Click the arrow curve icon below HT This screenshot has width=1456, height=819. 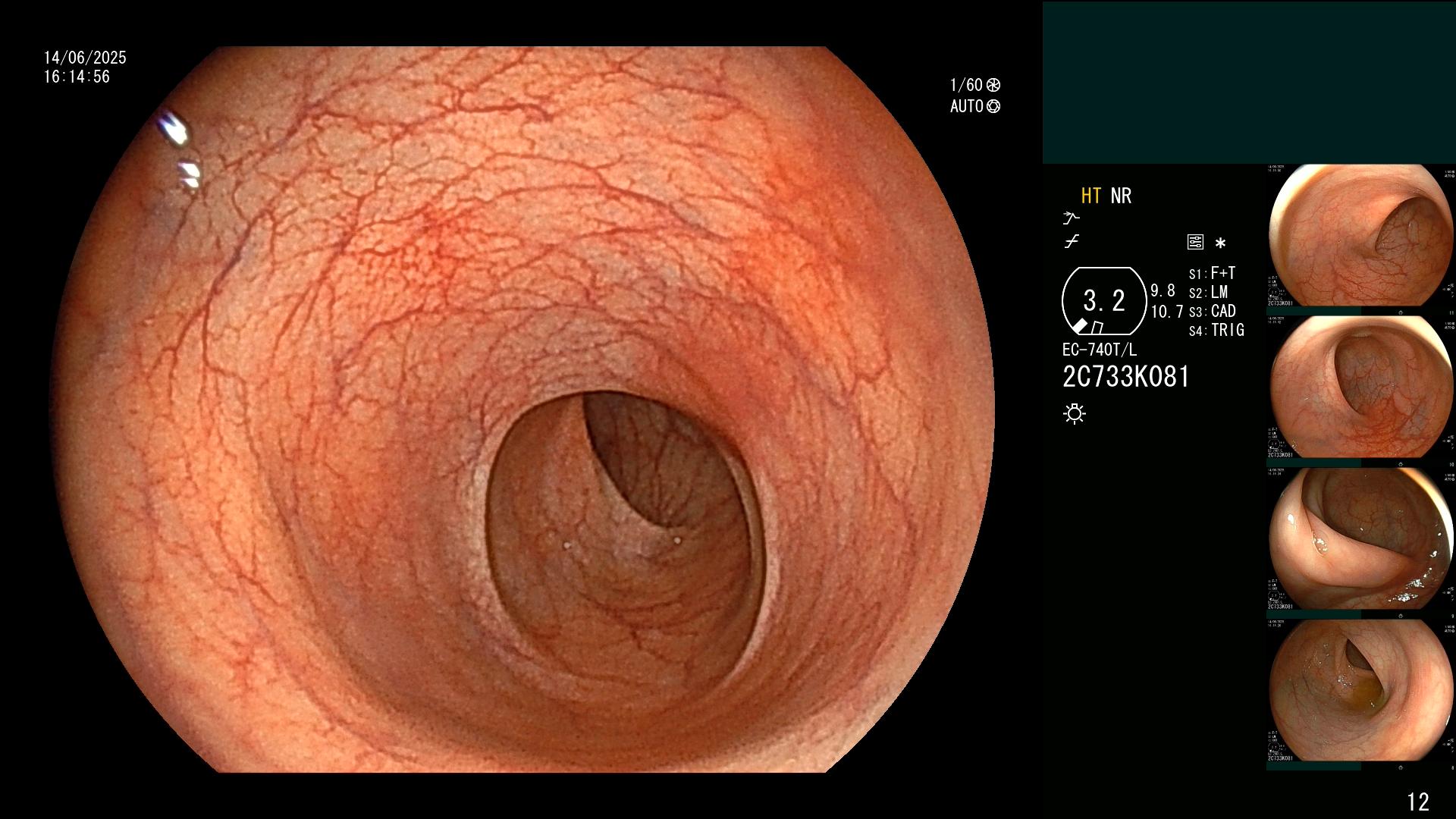[x=1071, y=218]
